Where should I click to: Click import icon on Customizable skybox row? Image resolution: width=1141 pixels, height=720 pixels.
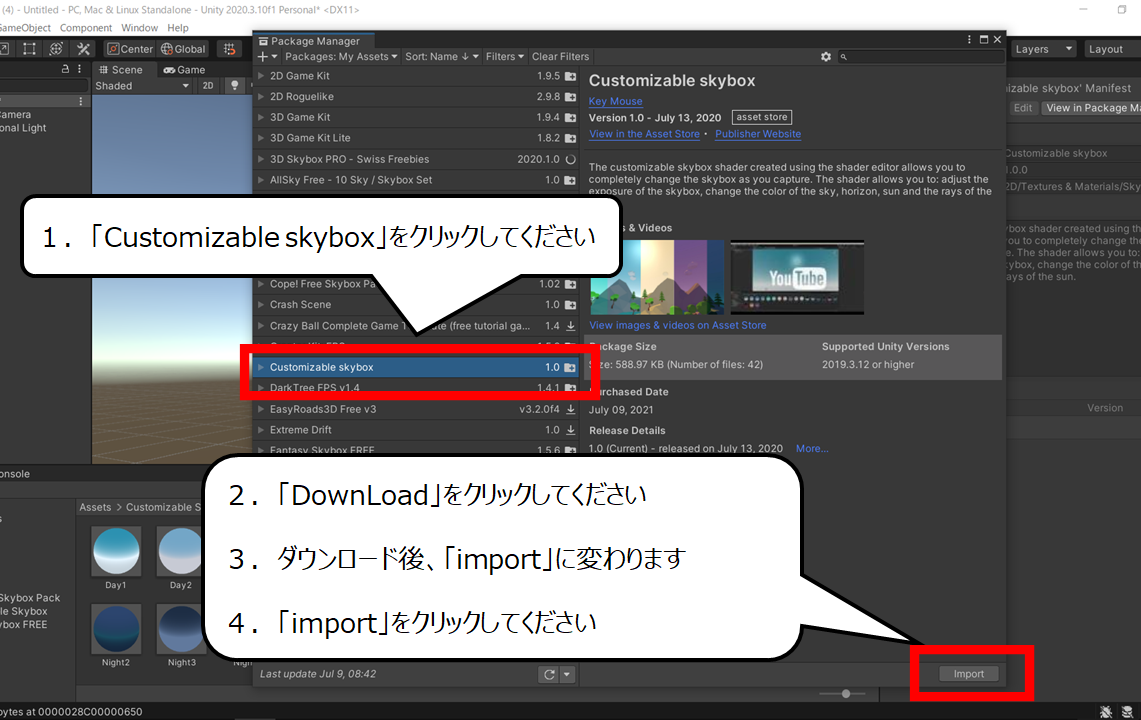[570, 368]
